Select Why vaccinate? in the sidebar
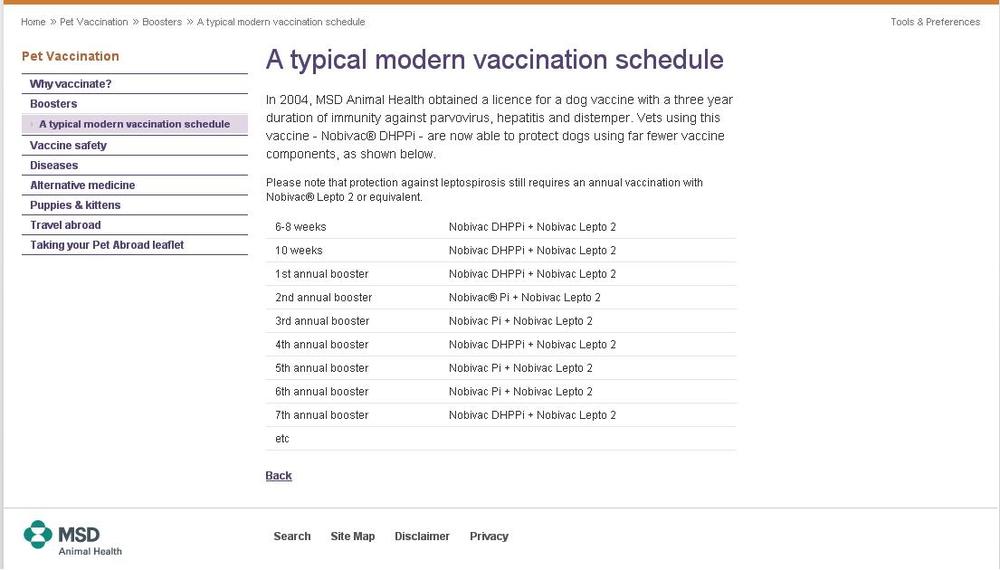Screen dimensions: 1000x570 click(x=71, y=84)
